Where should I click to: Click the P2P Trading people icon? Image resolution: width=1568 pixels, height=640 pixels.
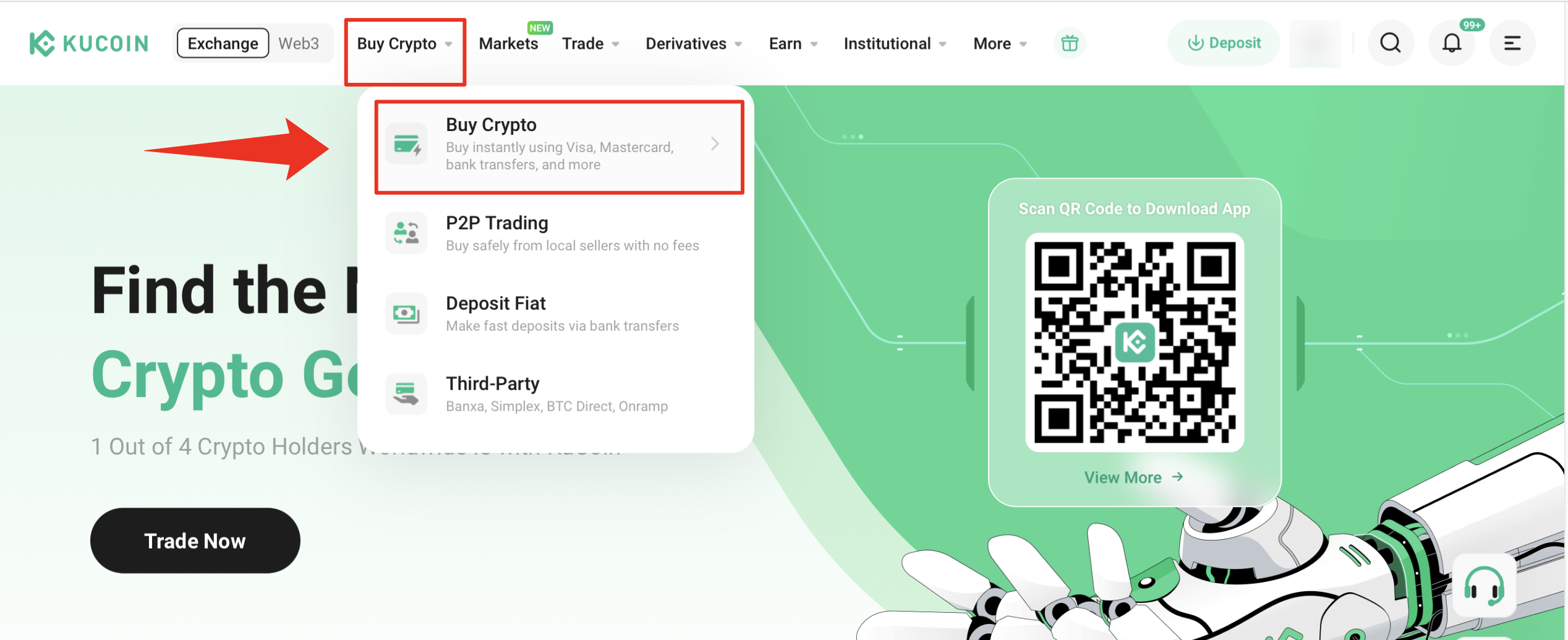coord(406,233)
